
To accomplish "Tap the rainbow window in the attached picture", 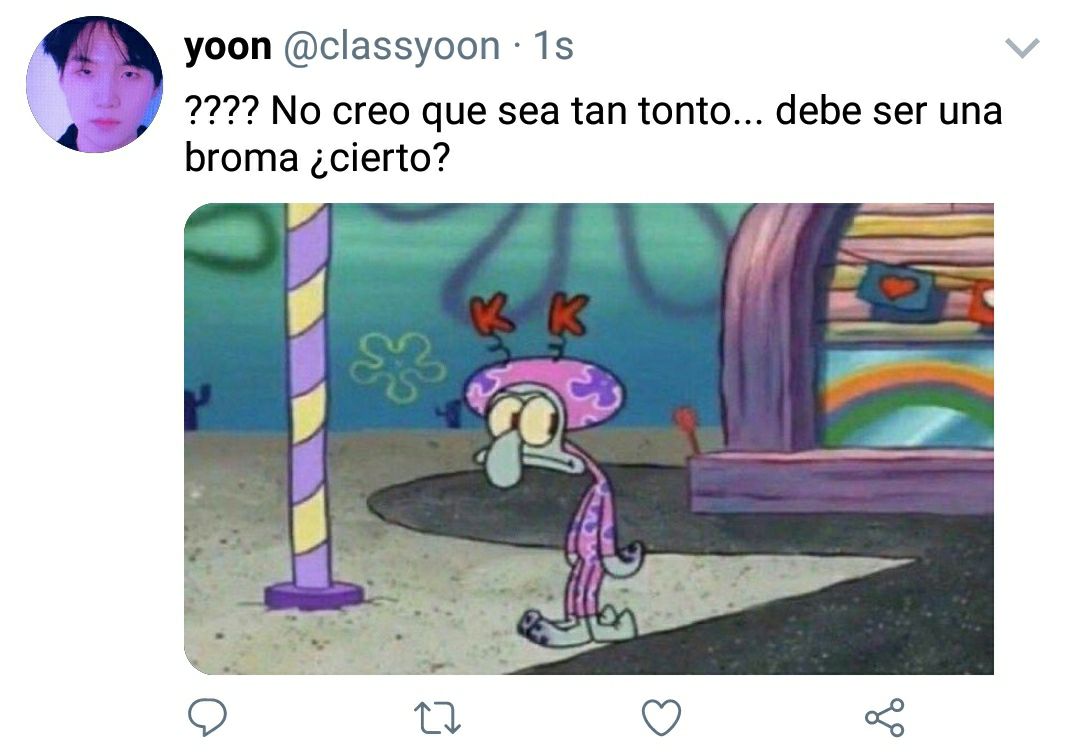I will tap(907, 397).
